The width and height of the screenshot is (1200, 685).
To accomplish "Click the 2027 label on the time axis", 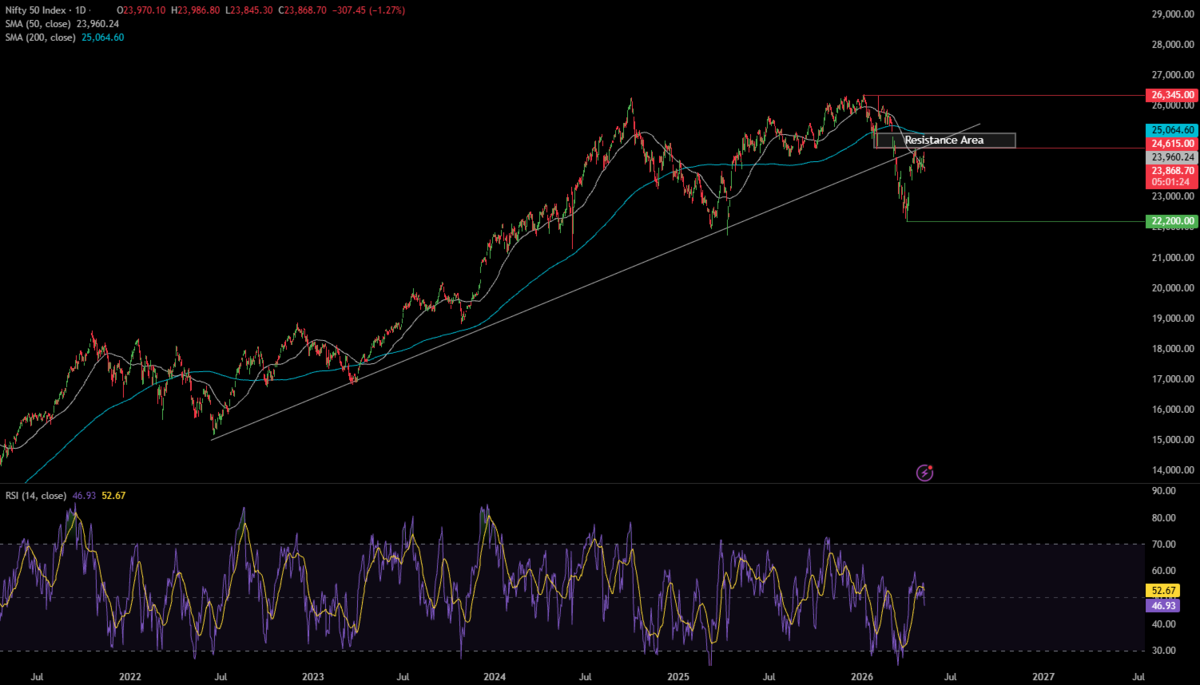I will tap(1043, 677).
